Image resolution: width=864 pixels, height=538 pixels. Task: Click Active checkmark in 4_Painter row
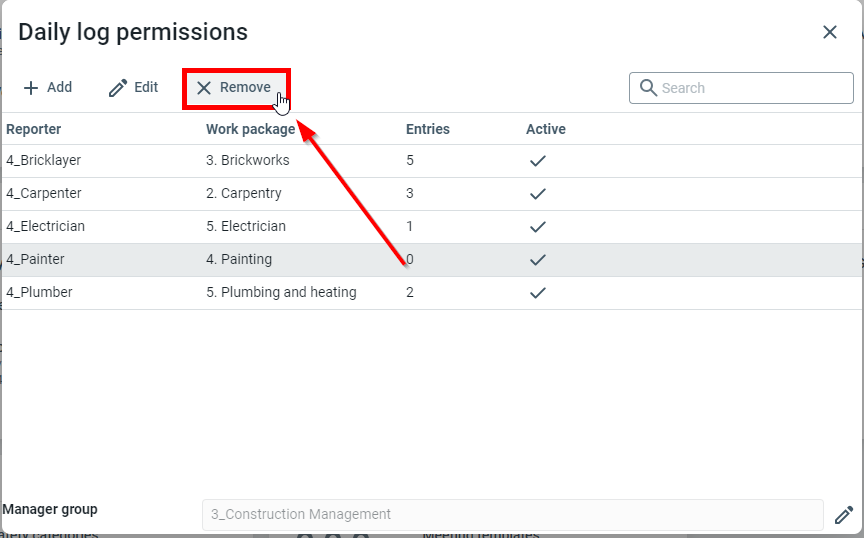(x=538, y=260)
